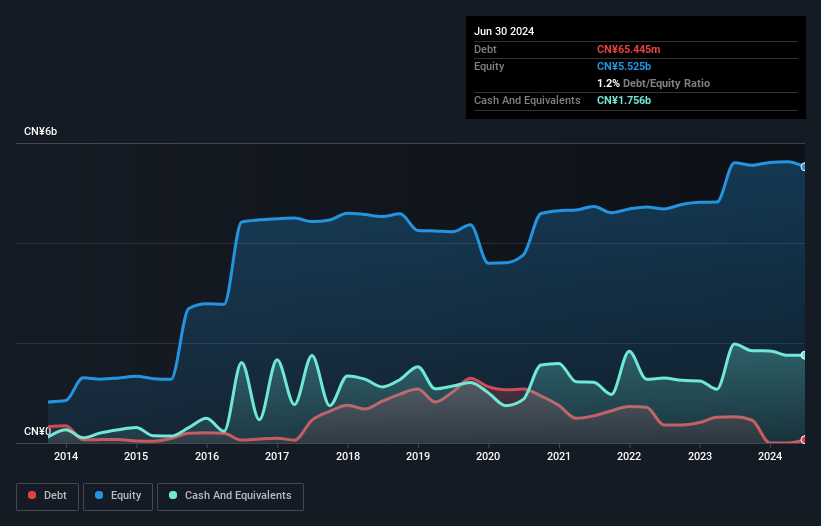The height and width of the screenshot is (526, 821).
Task: Click the red Debt legend dot
Action: (32, 495)
